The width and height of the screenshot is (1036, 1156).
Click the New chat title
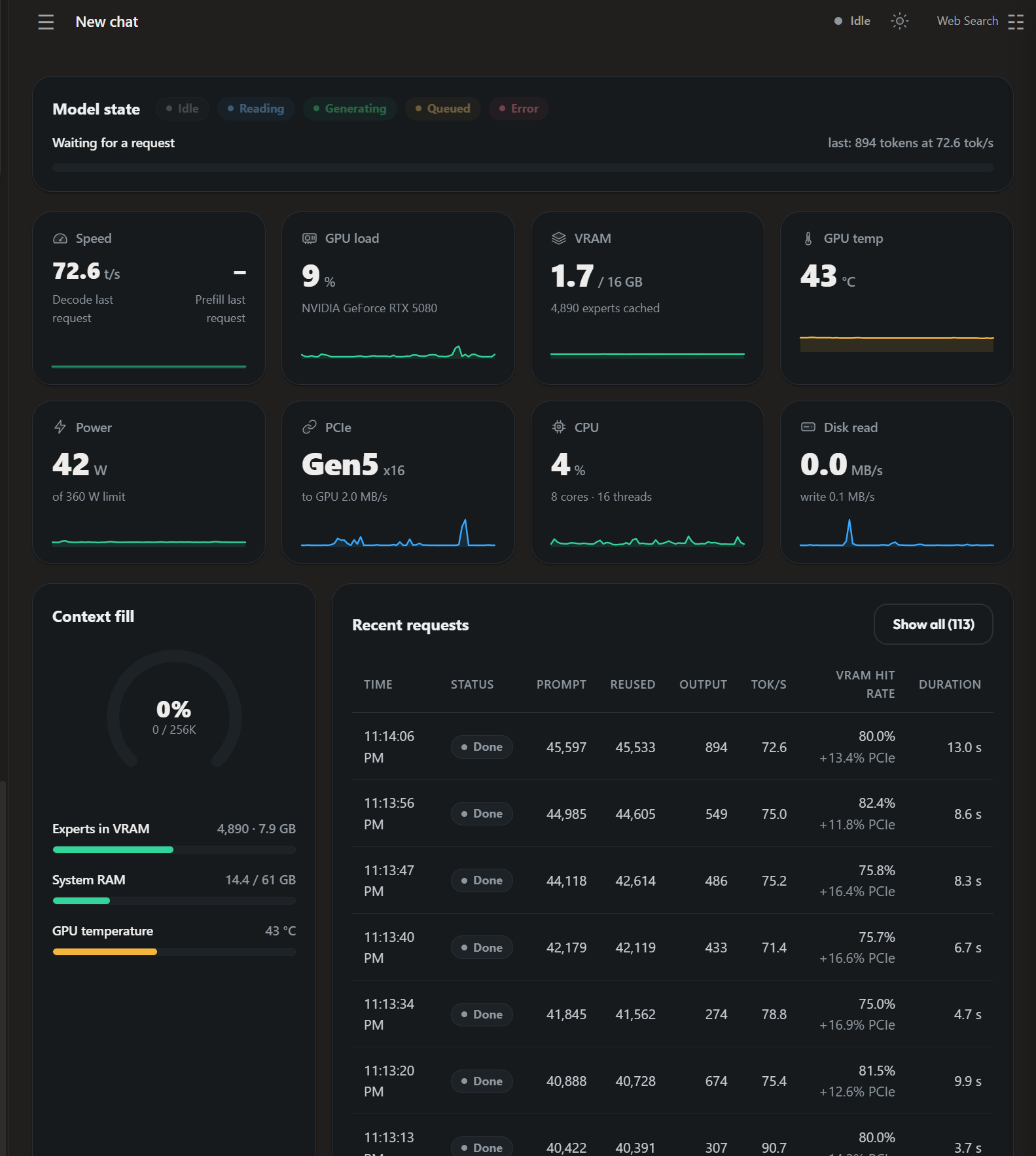(107, 22)
